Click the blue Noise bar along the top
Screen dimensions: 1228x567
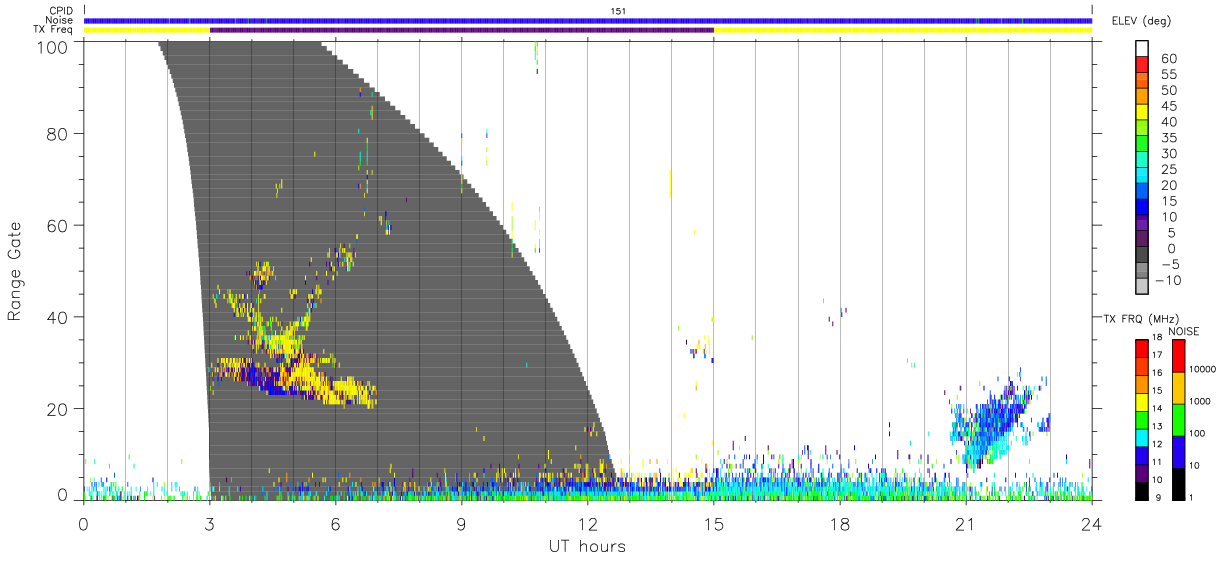588,20
